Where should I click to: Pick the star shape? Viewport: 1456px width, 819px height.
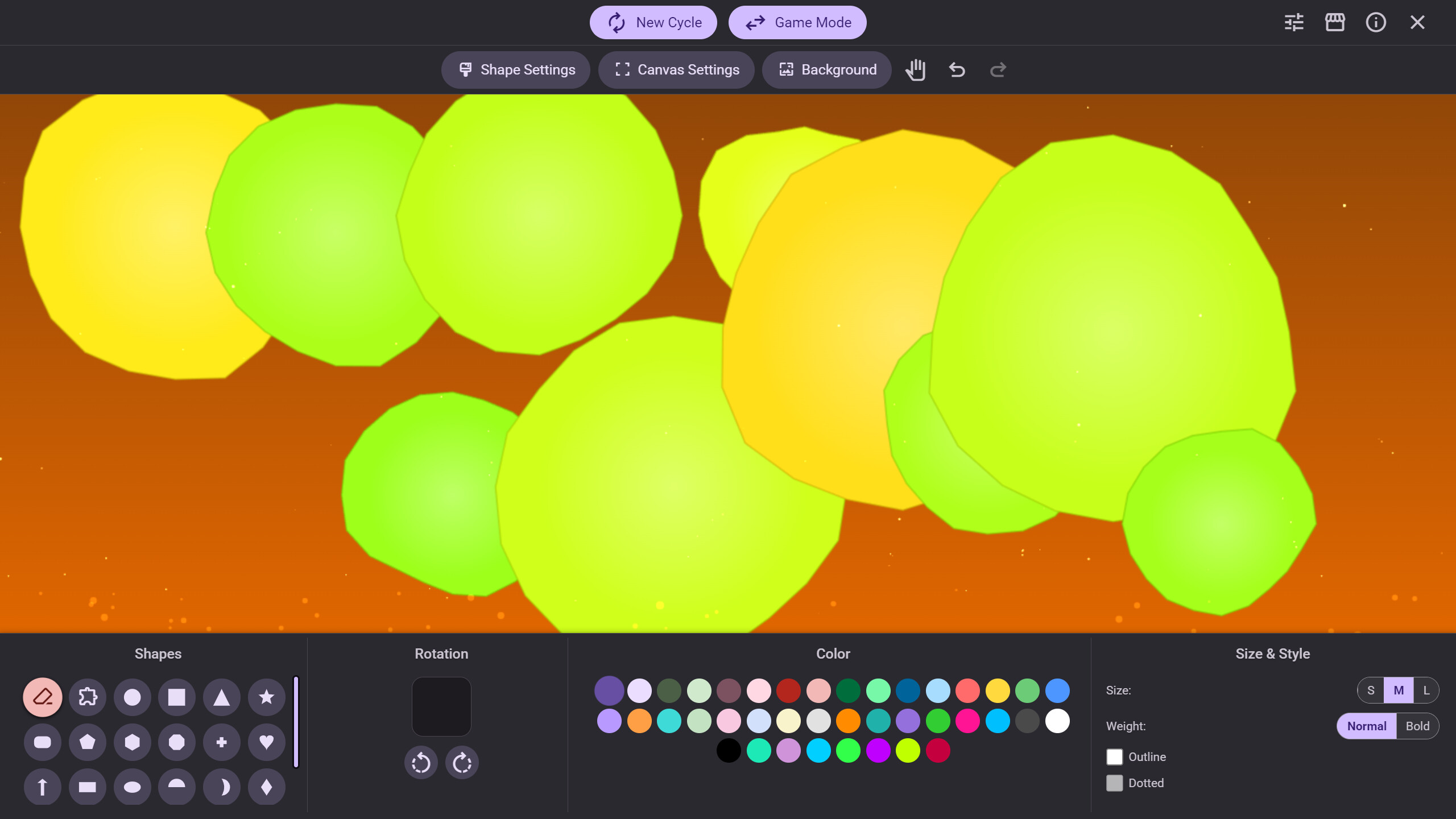coord(266,697)
